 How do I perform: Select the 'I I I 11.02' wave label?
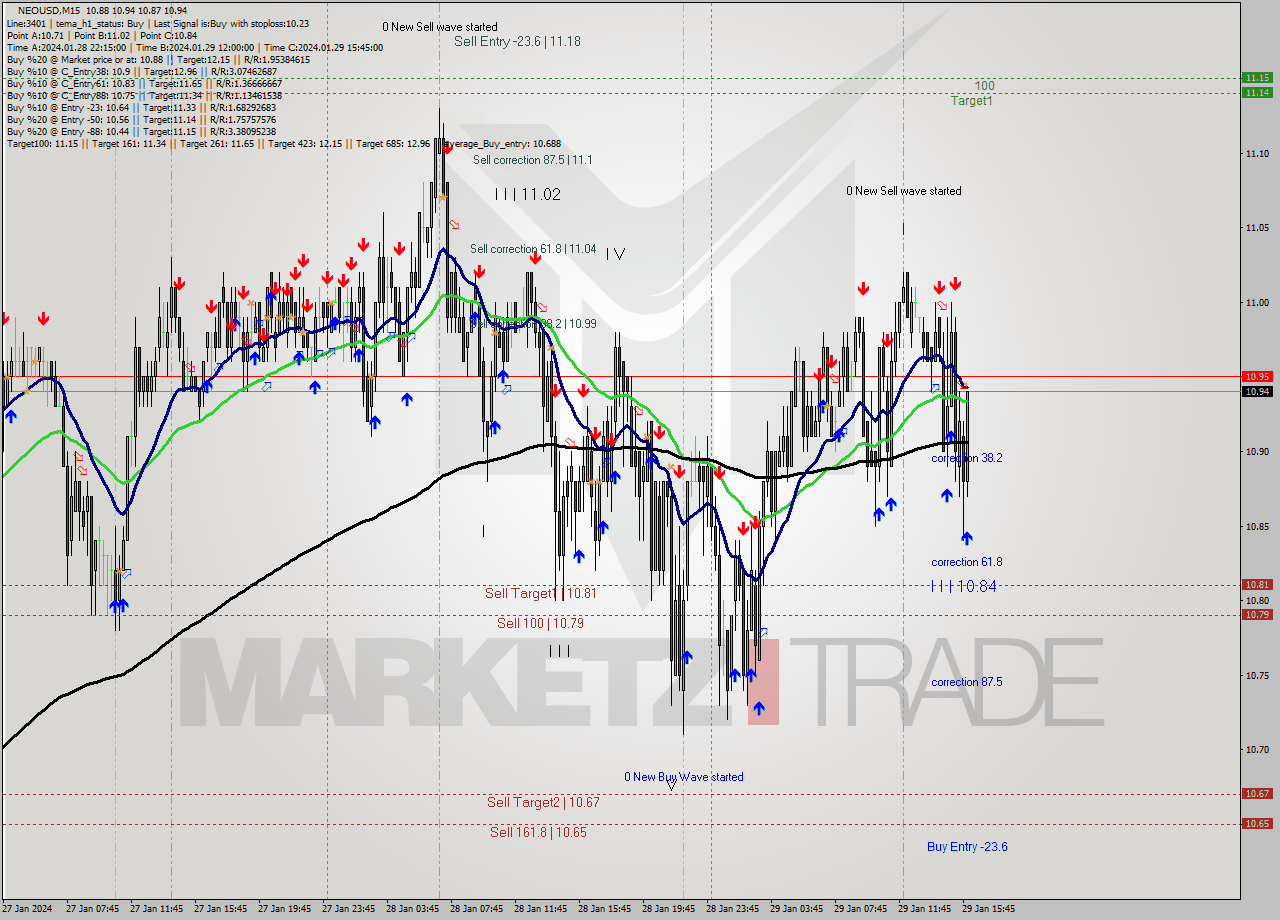[x=527, y=195]
